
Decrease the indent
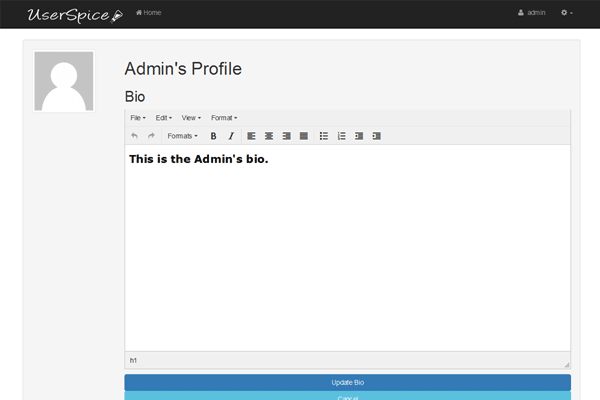pyautogui.click(x=359, y=136)
